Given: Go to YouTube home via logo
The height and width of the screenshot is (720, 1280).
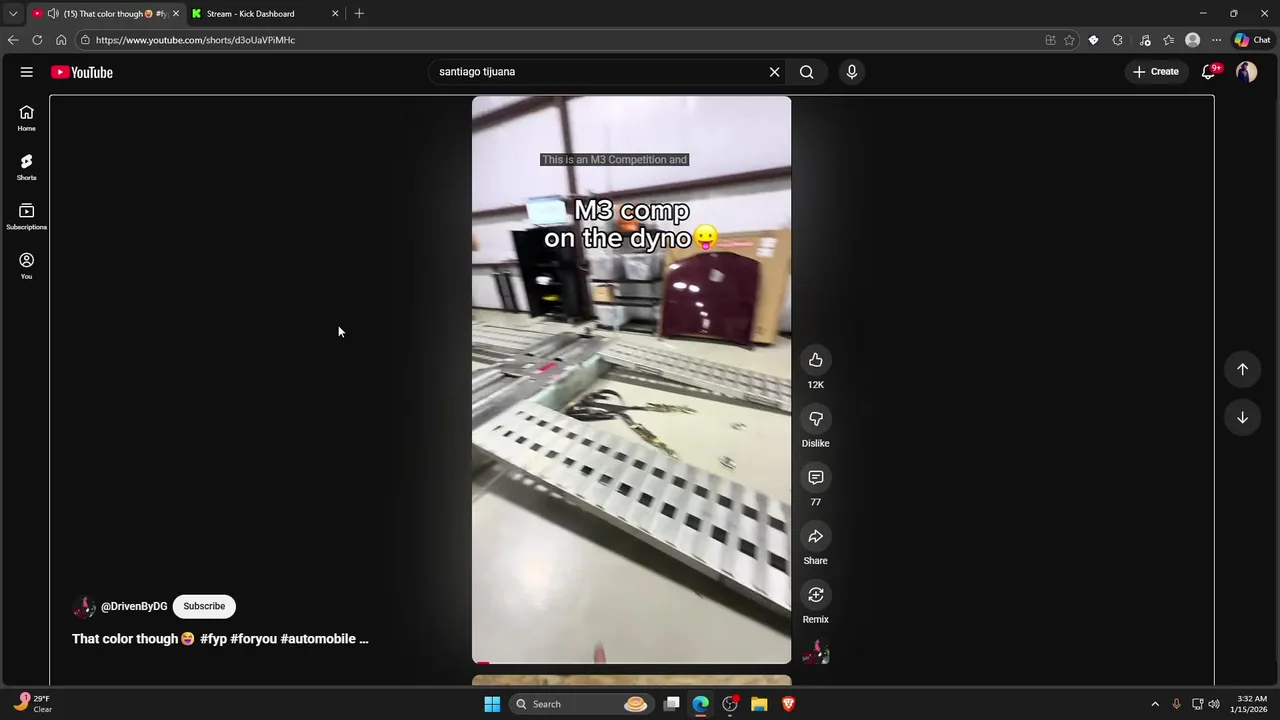Looking at the screenshot, I should tap(82, 72).
